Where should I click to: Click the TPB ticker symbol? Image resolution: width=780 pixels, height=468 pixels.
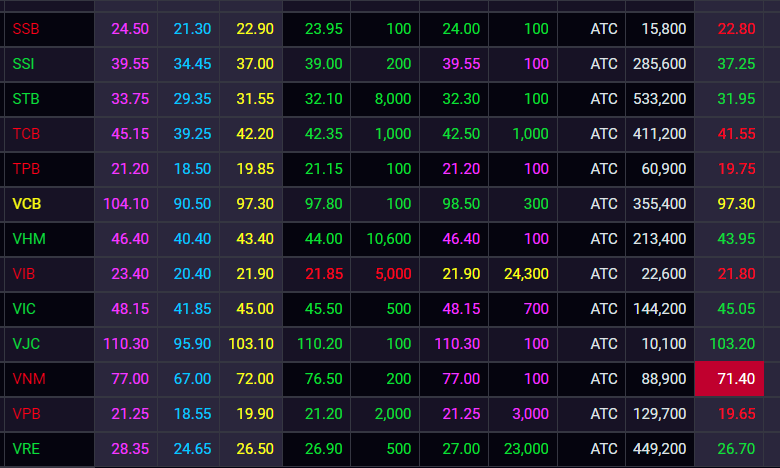tap(24, 169)
